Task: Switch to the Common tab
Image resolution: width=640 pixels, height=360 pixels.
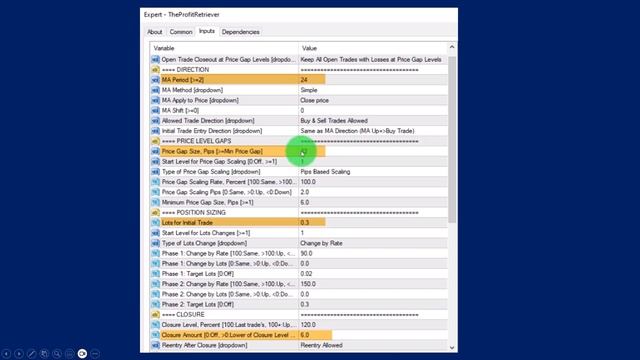Action: tap(181, 32)
